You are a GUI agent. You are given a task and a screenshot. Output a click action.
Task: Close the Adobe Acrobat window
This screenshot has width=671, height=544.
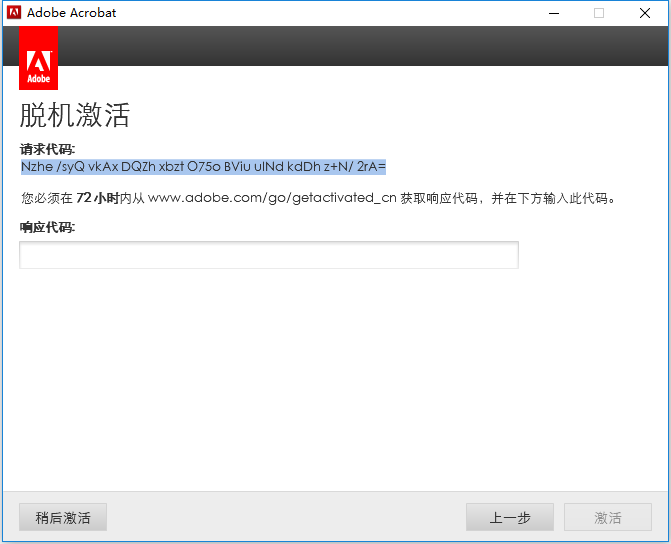coord(645,13)
